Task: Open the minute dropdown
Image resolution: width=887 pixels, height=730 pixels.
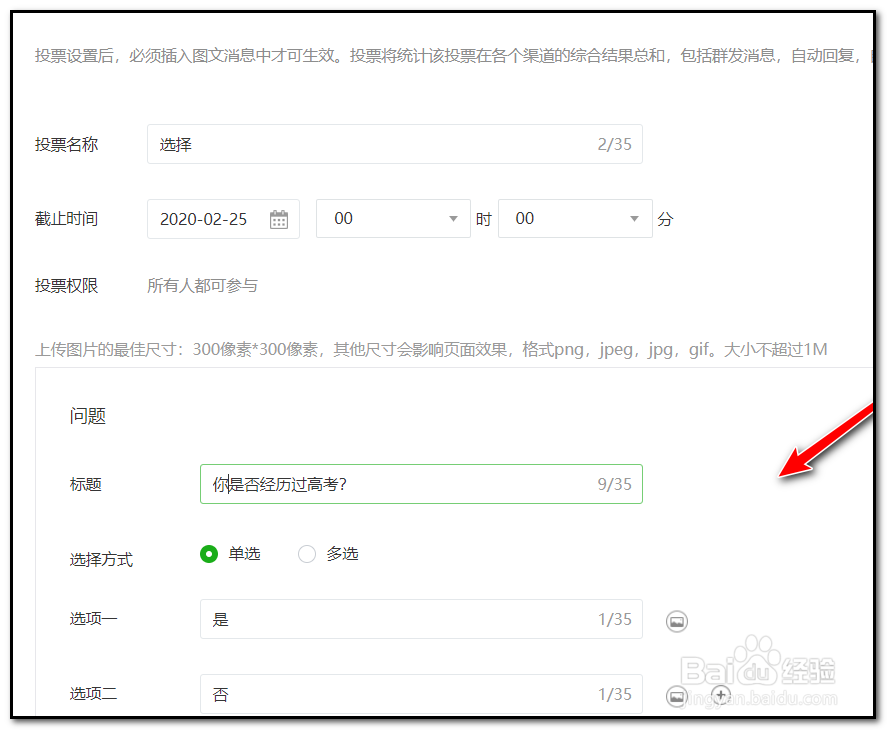Action: point(575,218)
